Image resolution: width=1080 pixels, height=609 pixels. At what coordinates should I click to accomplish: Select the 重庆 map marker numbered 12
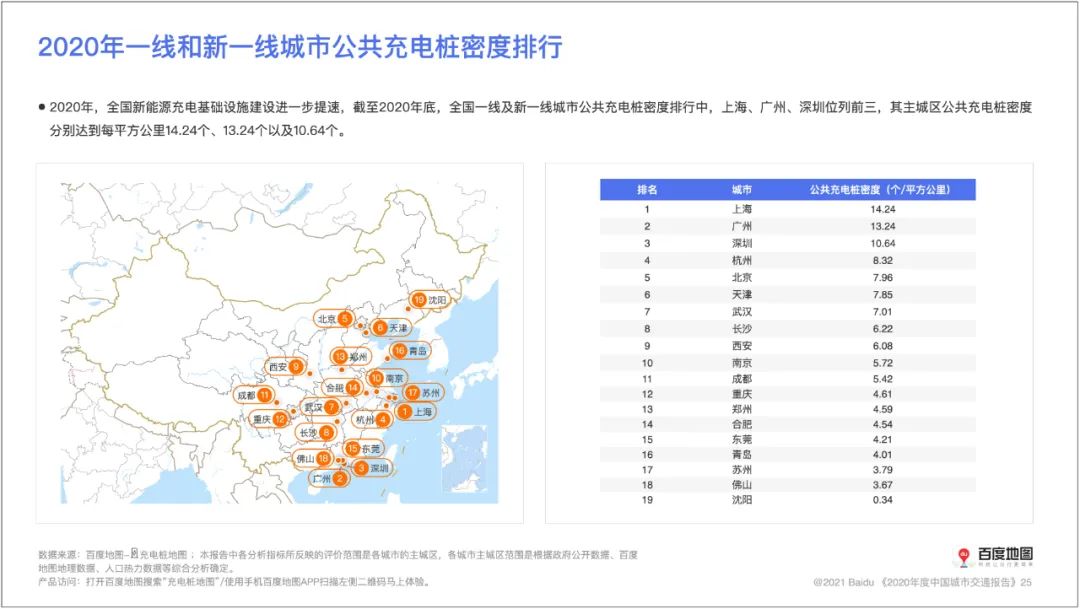coord(269,419)
